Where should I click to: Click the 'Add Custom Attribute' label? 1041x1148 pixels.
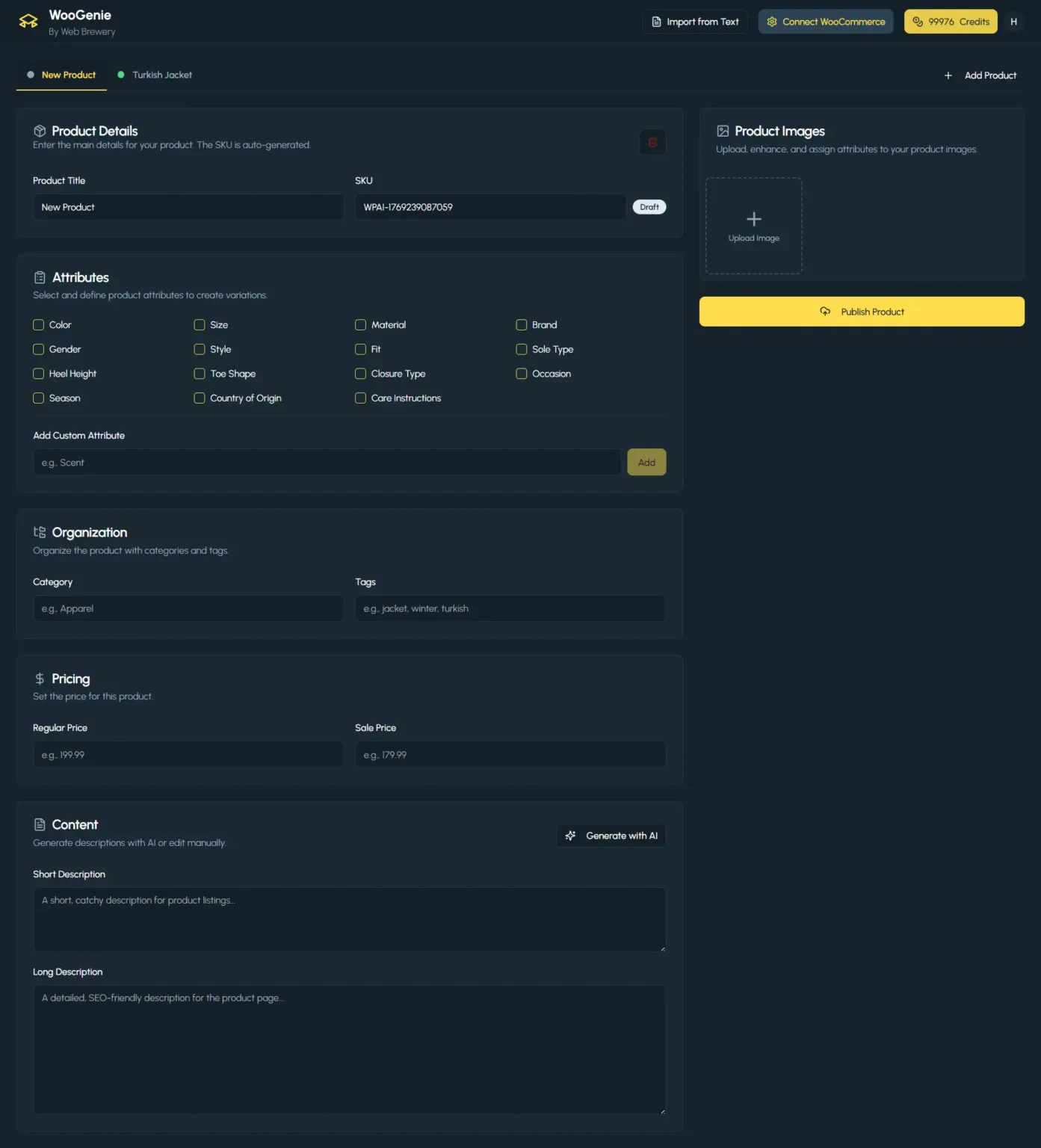point(78,436)
